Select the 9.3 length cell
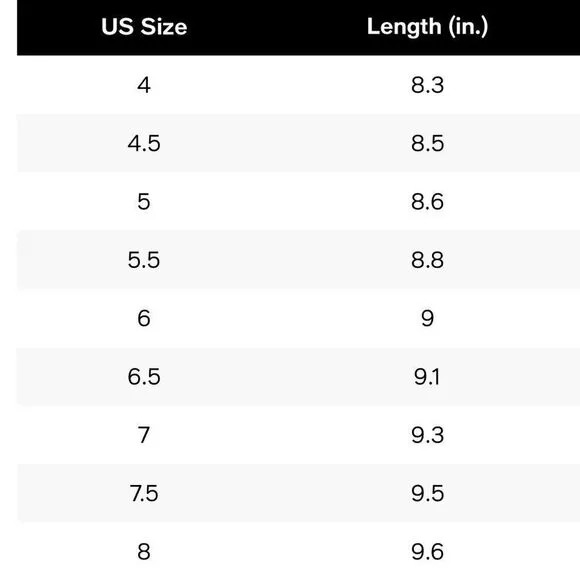580x580 pixels. click(x=427, y=435)
